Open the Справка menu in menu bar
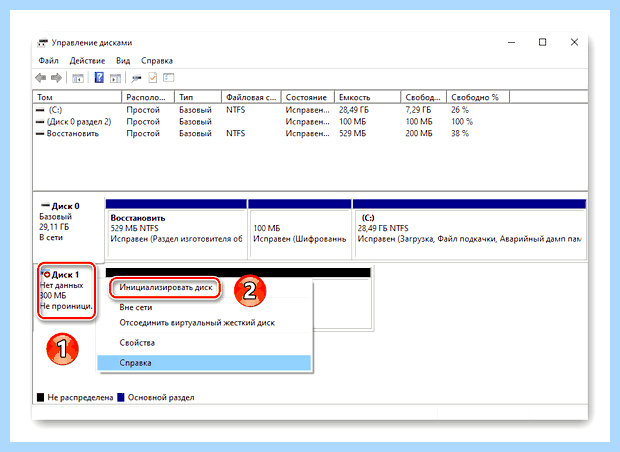The image size is (620, 452). (157, 61)
